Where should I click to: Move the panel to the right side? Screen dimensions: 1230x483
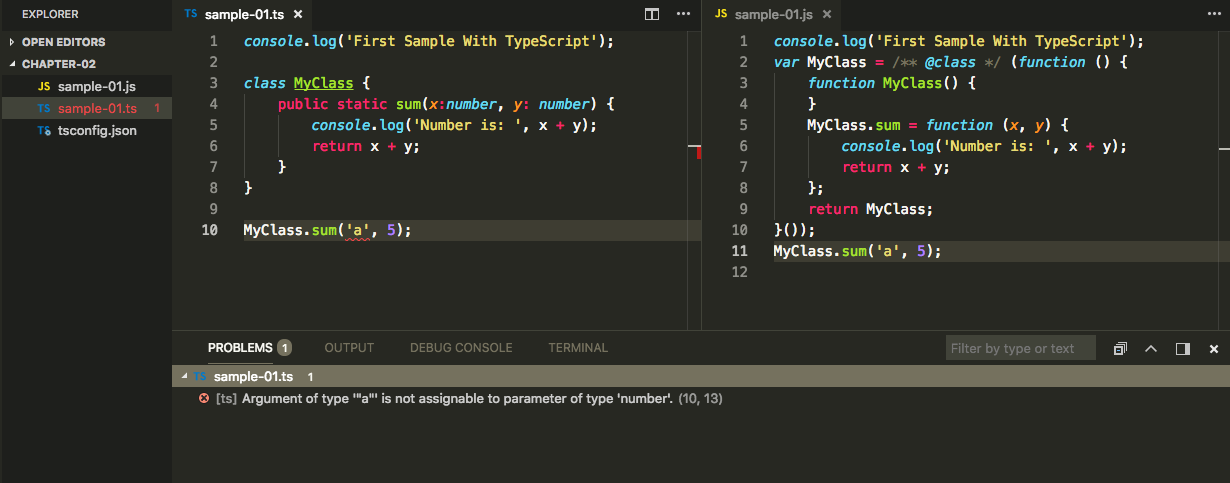coord(1183,349)
